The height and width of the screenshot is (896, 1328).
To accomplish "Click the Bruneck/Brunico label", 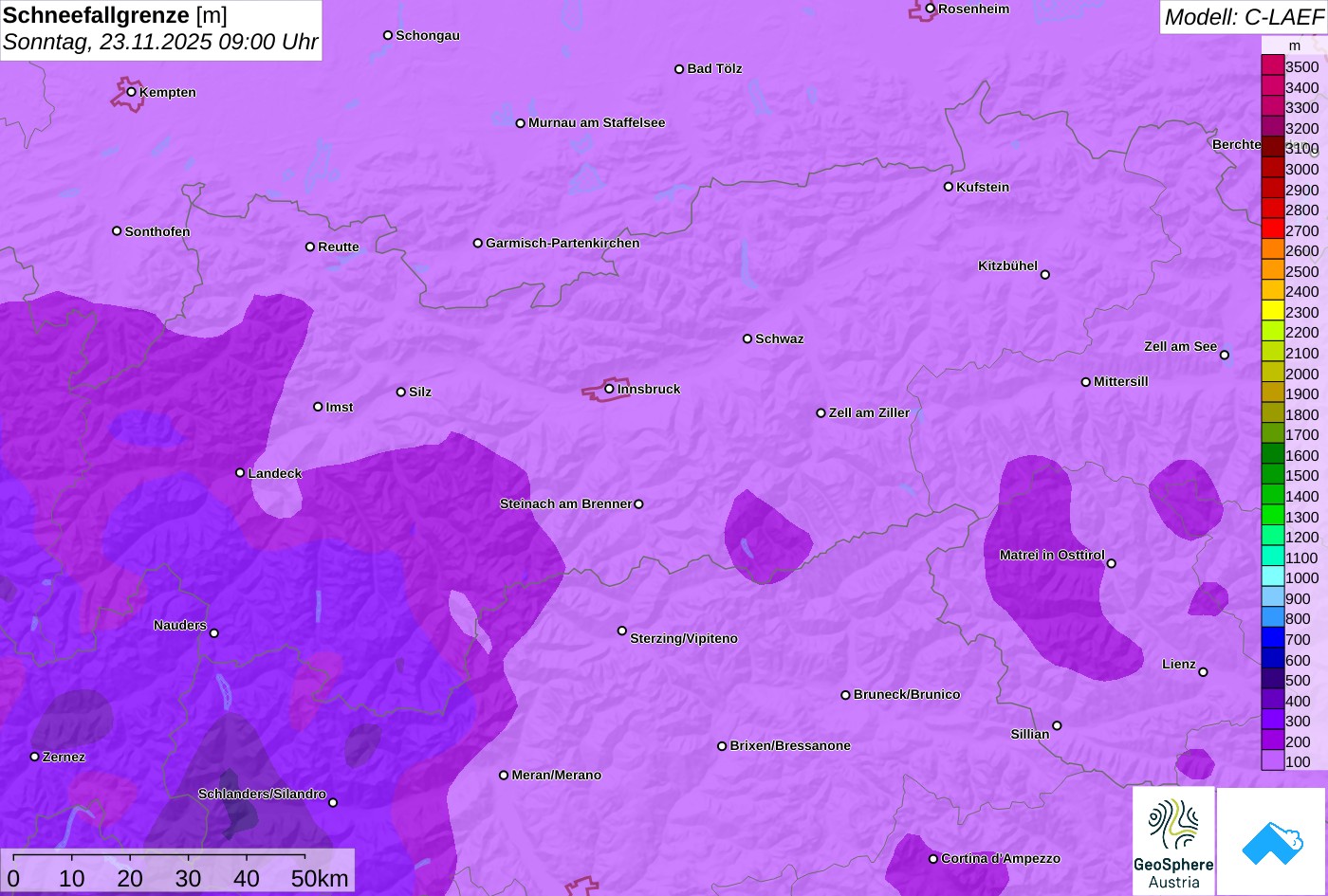I will click(x=907, y=694).
